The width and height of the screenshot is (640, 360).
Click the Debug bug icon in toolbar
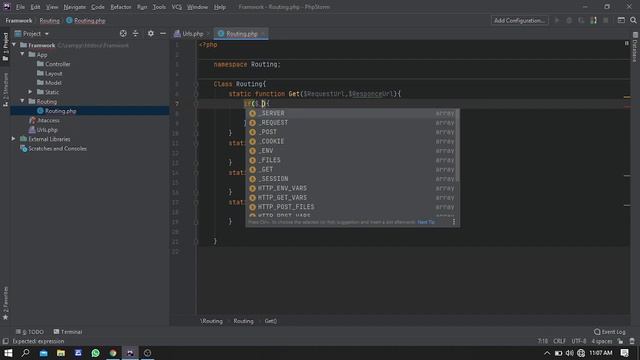569,20
